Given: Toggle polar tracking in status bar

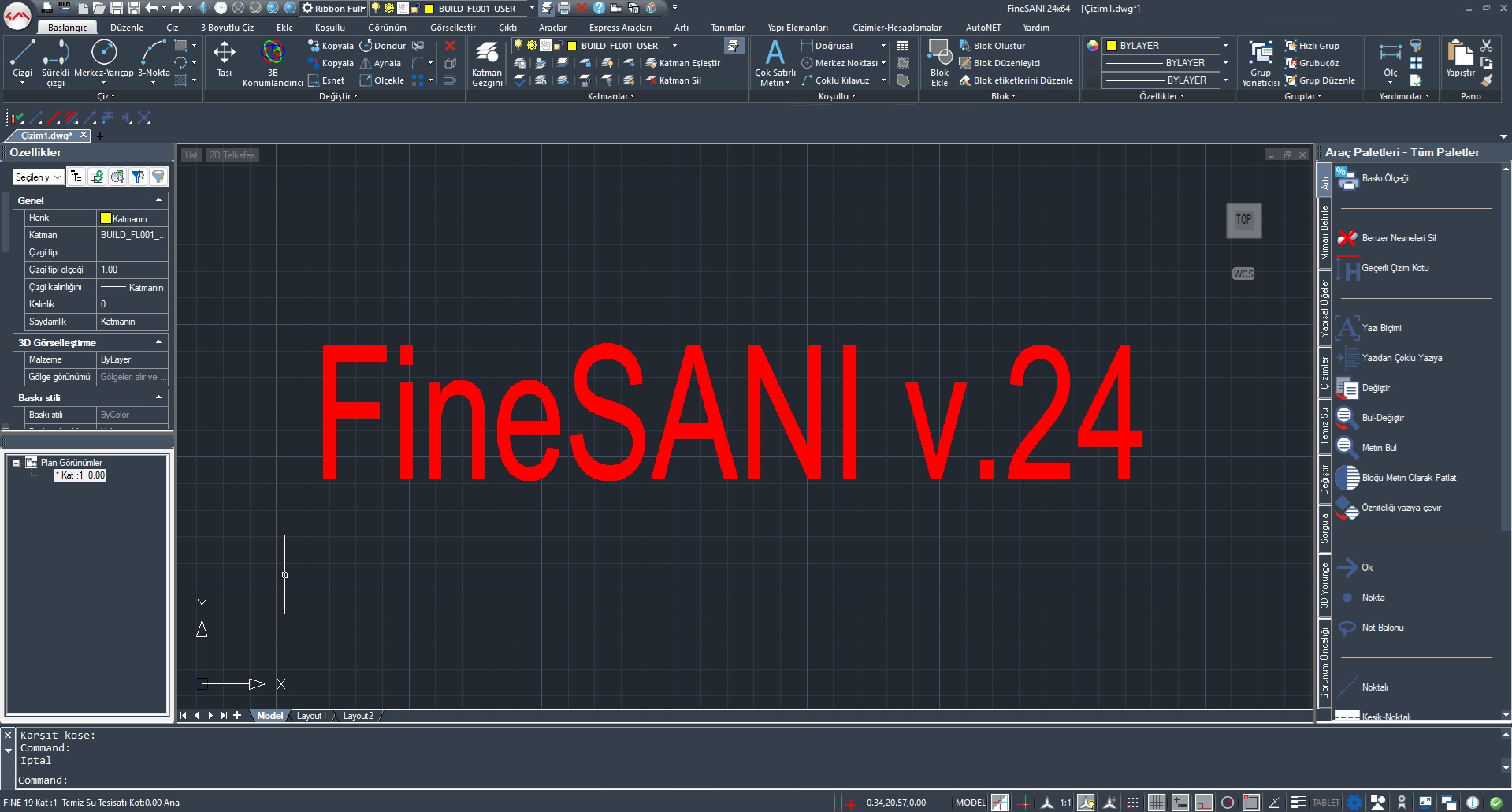Looking at the screenshot, I should [1228, 803].
